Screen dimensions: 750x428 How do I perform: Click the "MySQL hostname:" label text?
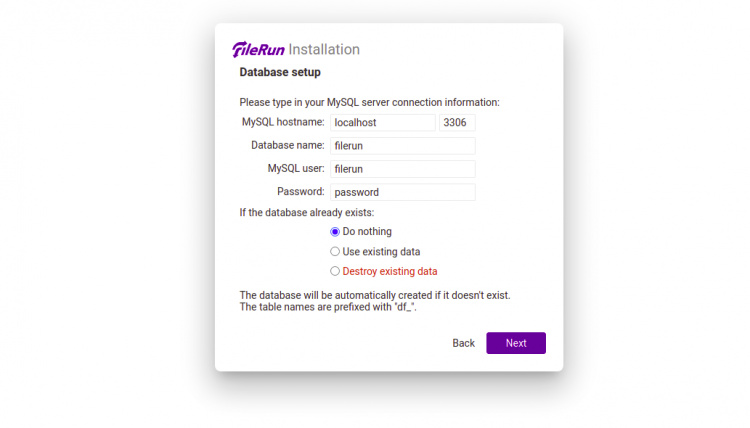tap(283, 123)
